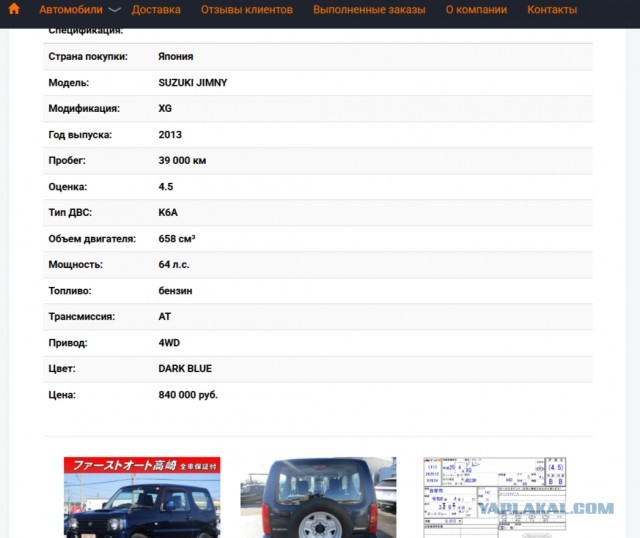The height and width of the screenshot is (538, 640).
Task: Click the price 840 000 руб.
Action: tap(188, 395)
